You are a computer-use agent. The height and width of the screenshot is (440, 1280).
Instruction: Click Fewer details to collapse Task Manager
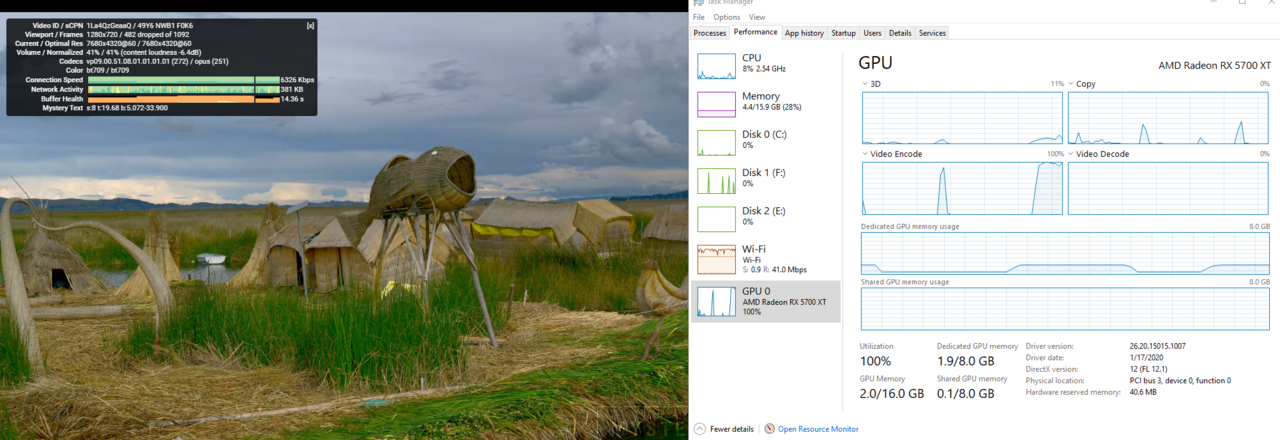click(x=731, y=429)
